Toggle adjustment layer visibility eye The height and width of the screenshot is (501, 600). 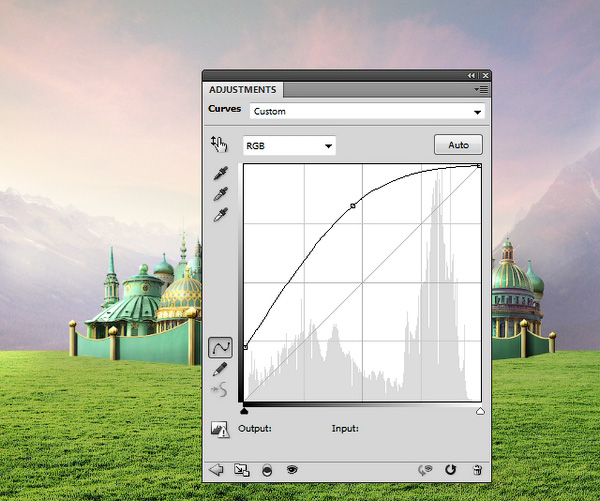pos(292,468)
